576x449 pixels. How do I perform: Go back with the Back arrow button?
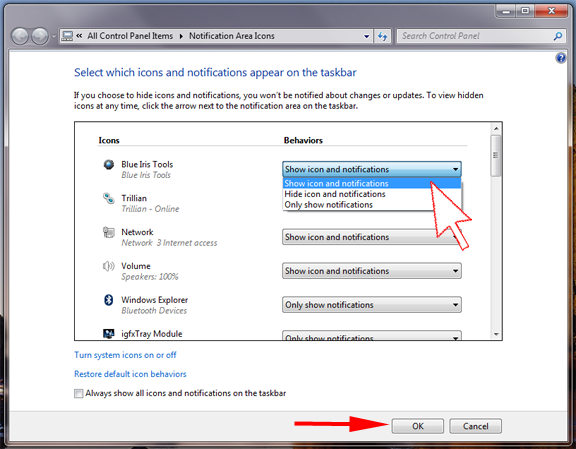point(20,36)
